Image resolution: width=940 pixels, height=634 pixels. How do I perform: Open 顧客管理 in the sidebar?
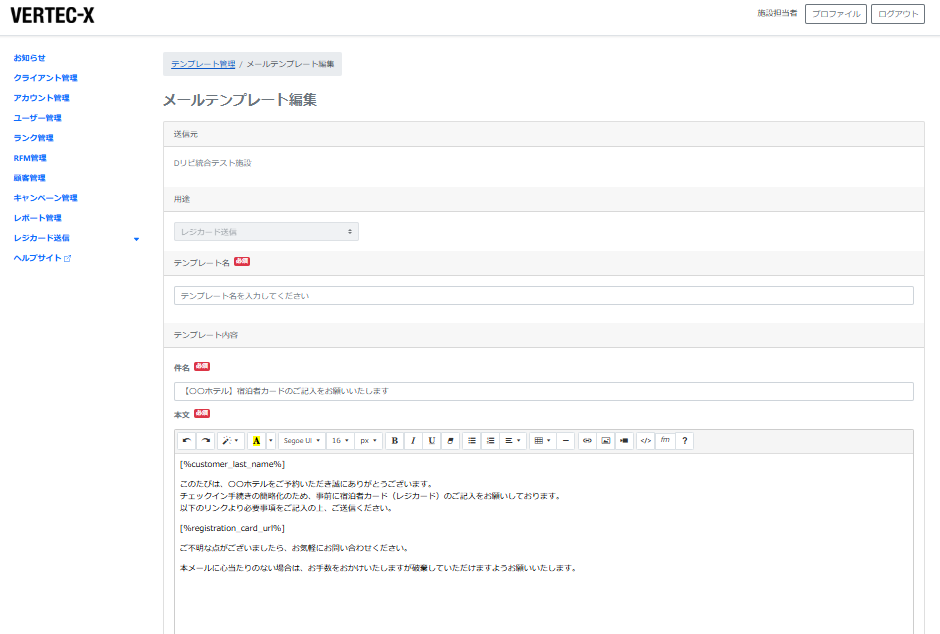[x=29, y=177]
